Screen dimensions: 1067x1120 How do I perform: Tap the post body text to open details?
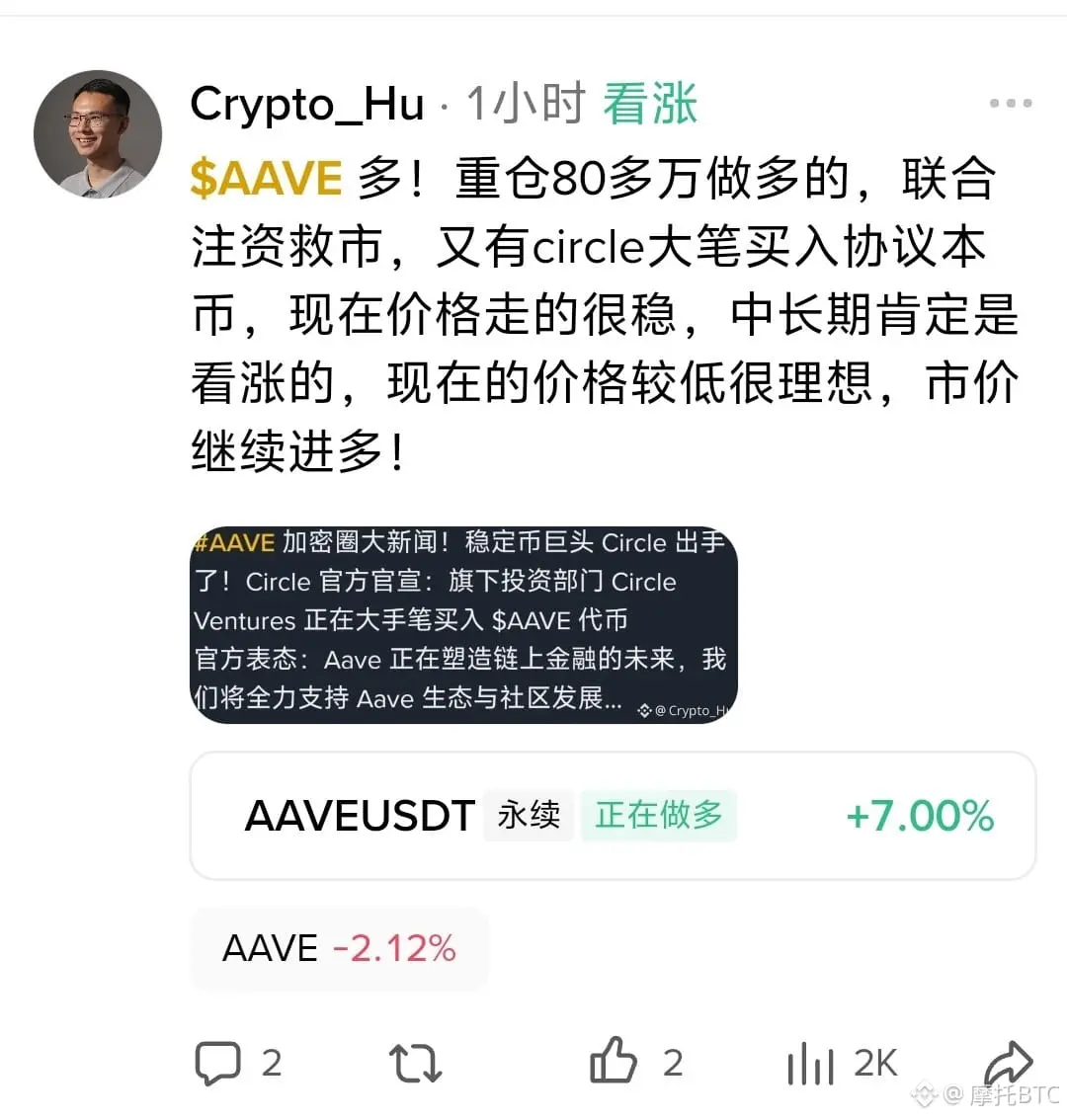click(x=605, y=314)
